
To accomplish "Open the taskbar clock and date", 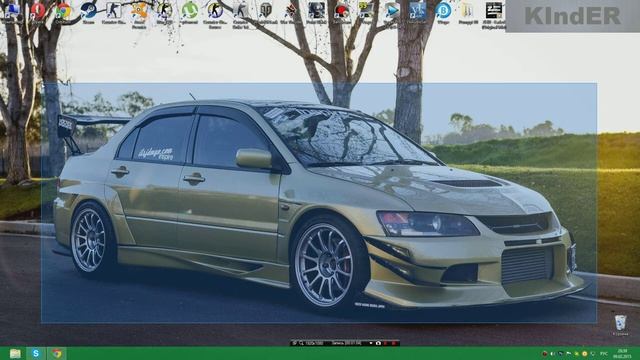I will tap(622, 353).
